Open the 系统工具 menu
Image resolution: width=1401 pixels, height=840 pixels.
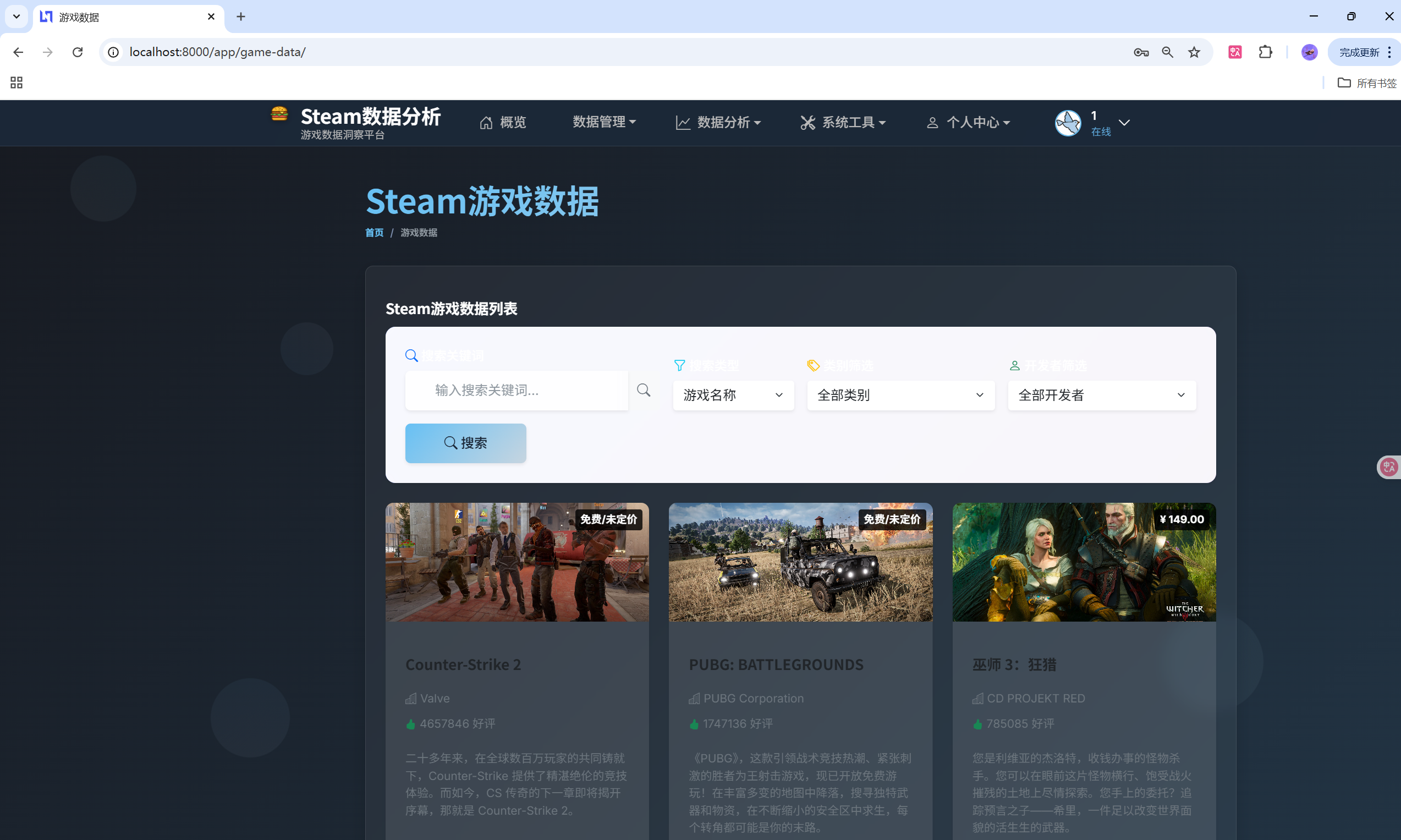[843, 122]
